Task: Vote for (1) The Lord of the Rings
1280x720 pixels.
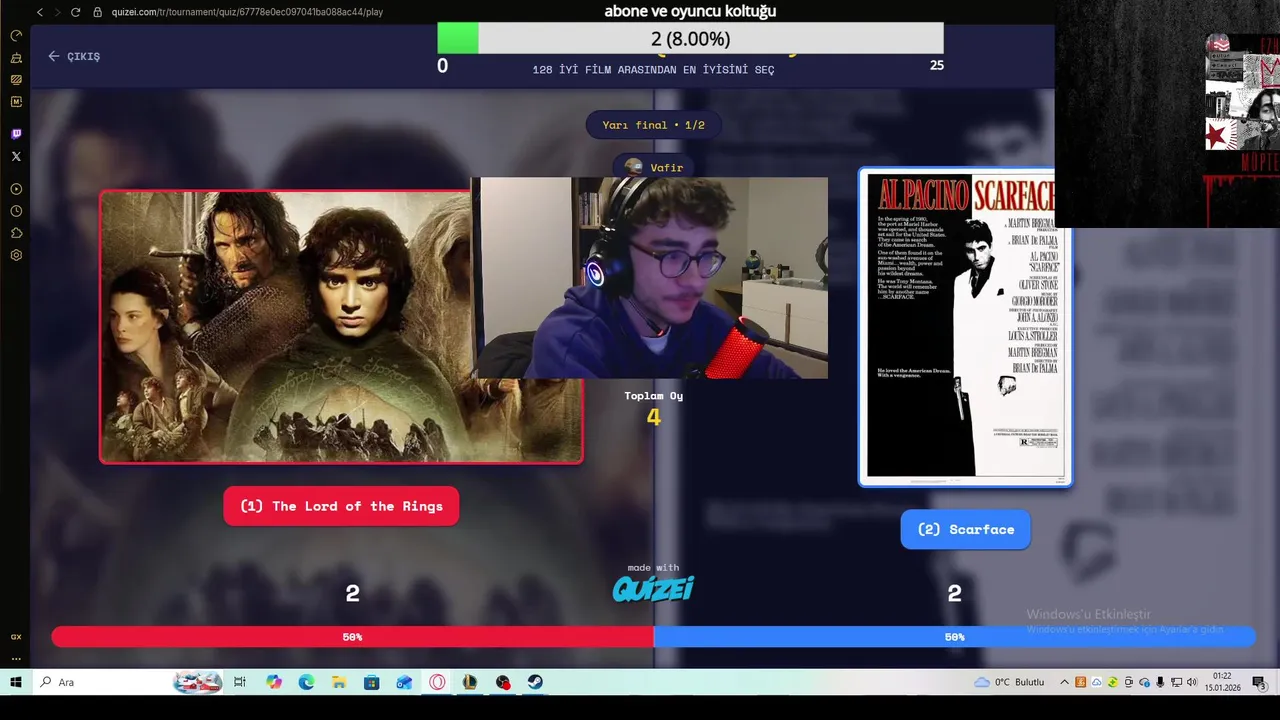Action: (x=341, y=506)
